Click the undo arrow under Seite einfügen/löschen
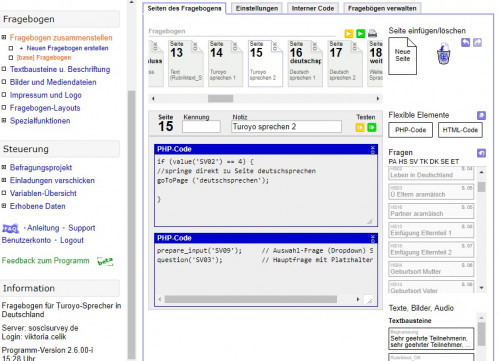The height and width of the screenshot is (361, 500). pyautogui.click(x=466, y=42)
